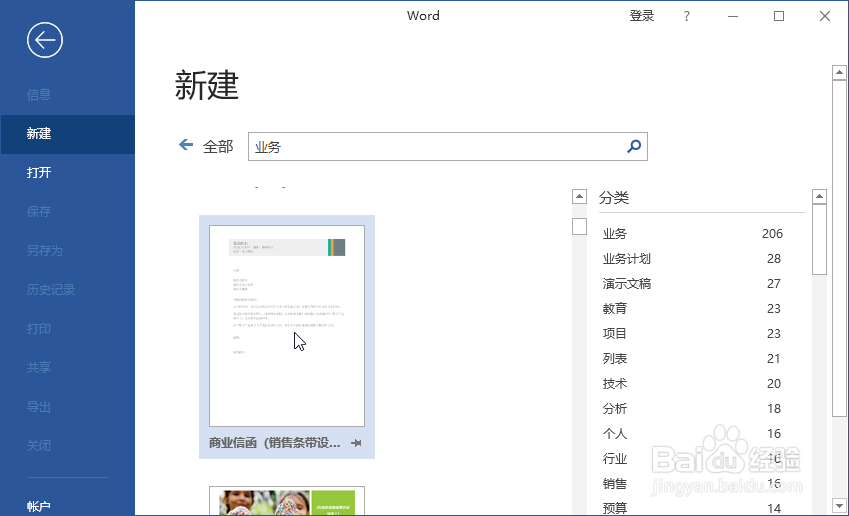Click the help question mark icon
Screen dimensions: 849x516
click(x=687, y=16)
